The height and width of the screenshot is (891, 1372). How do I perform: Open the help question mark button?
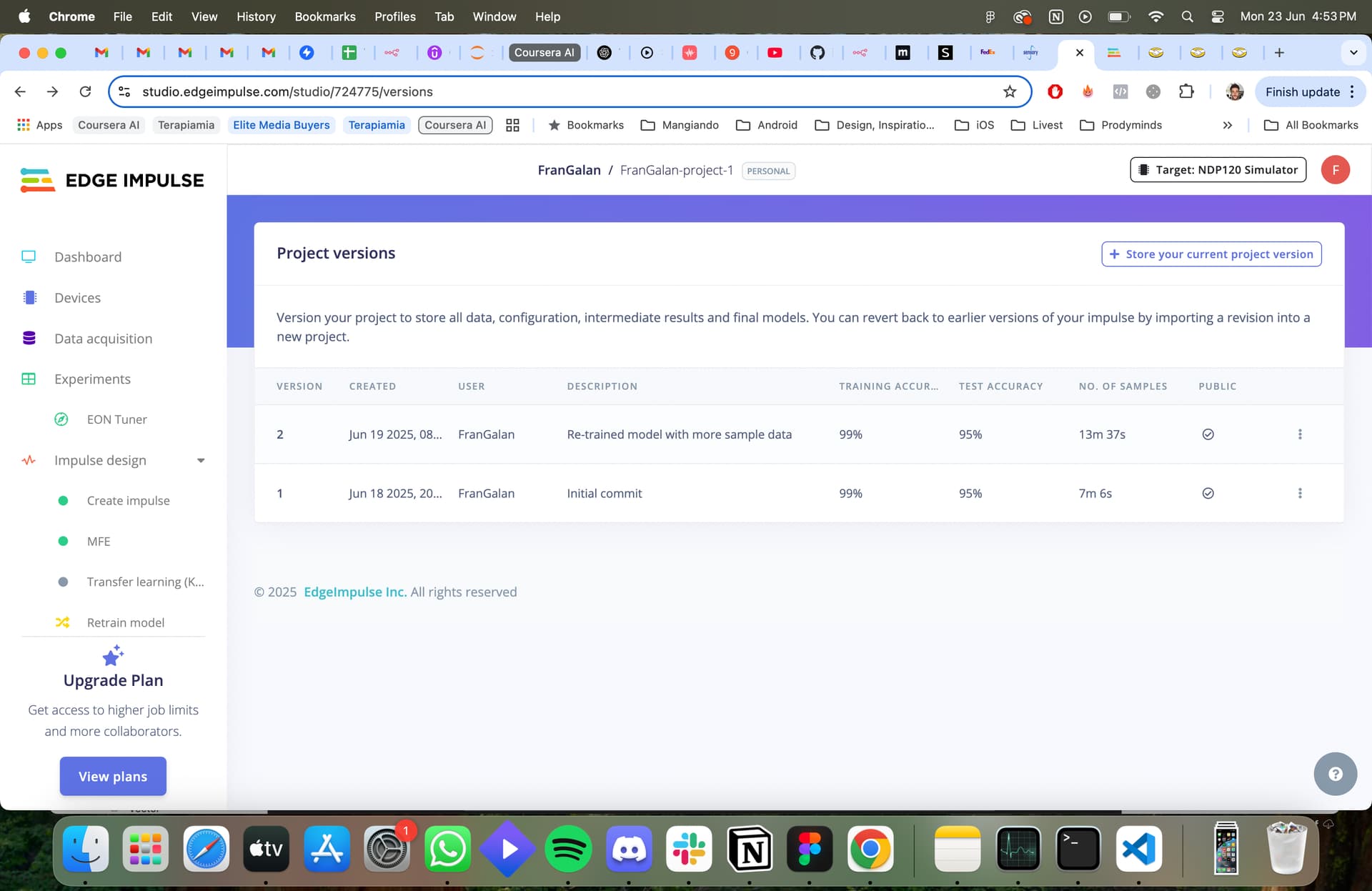pyautogui.click(x=1335, y=774)
